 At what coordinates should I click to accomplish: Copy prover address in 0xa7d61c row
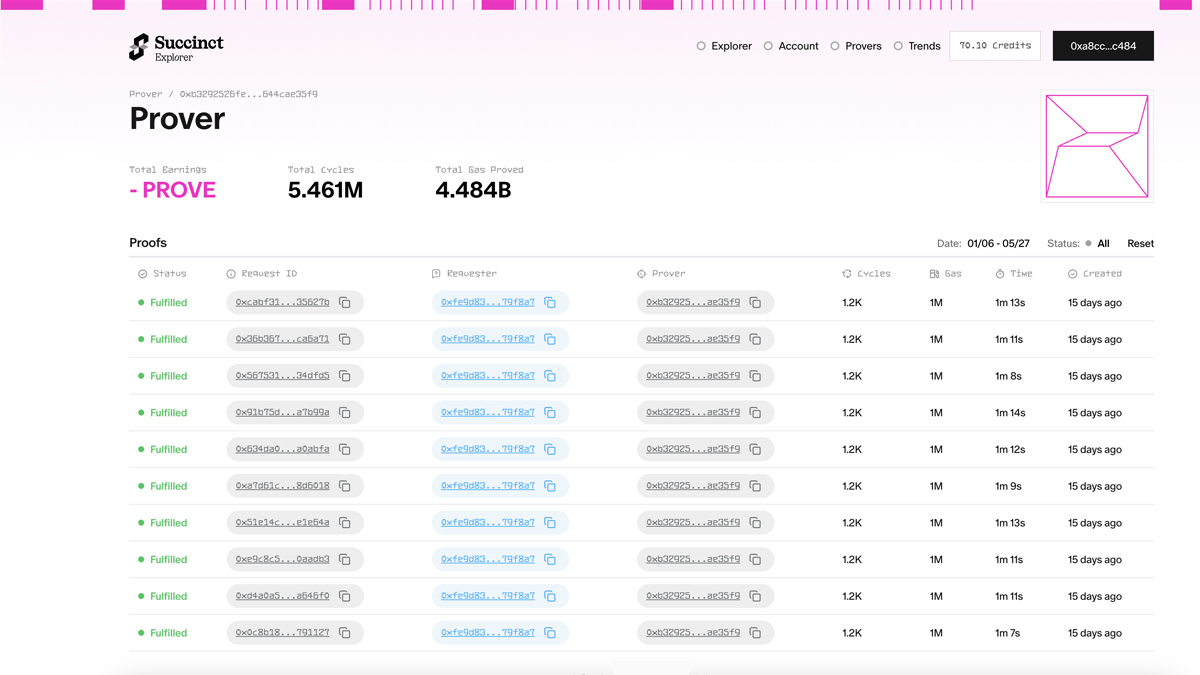[x=755, y=486]
